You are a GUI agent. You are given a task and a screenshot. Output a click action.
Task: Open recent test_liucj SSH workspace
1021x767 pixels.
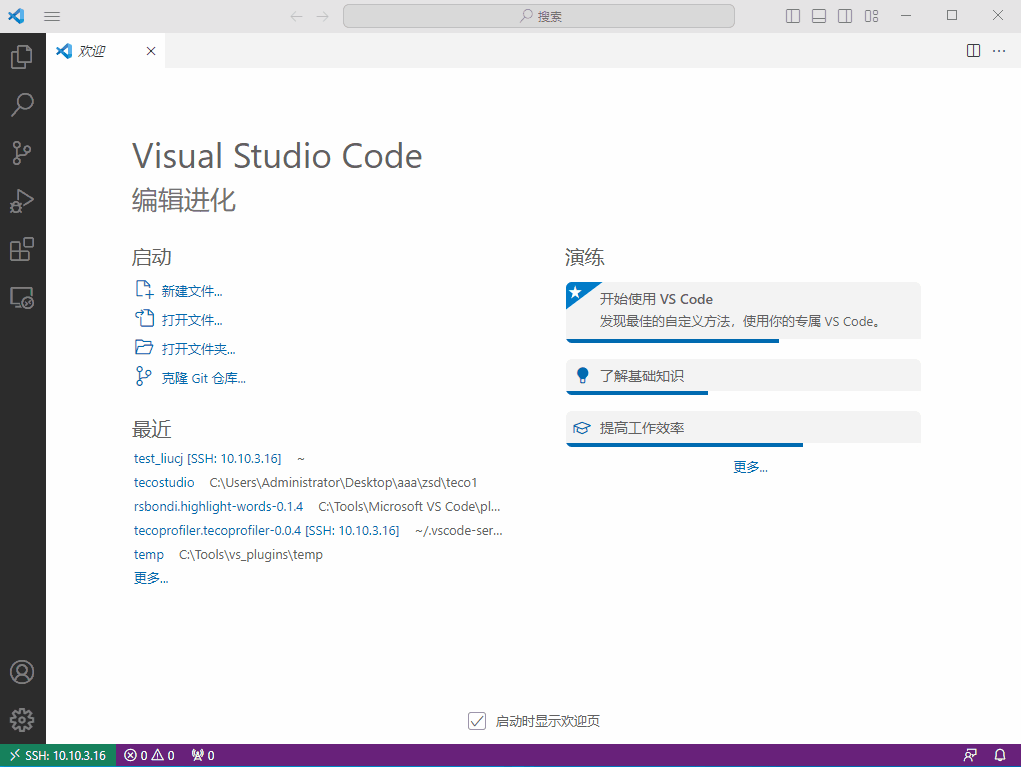(x=208, y=458)
